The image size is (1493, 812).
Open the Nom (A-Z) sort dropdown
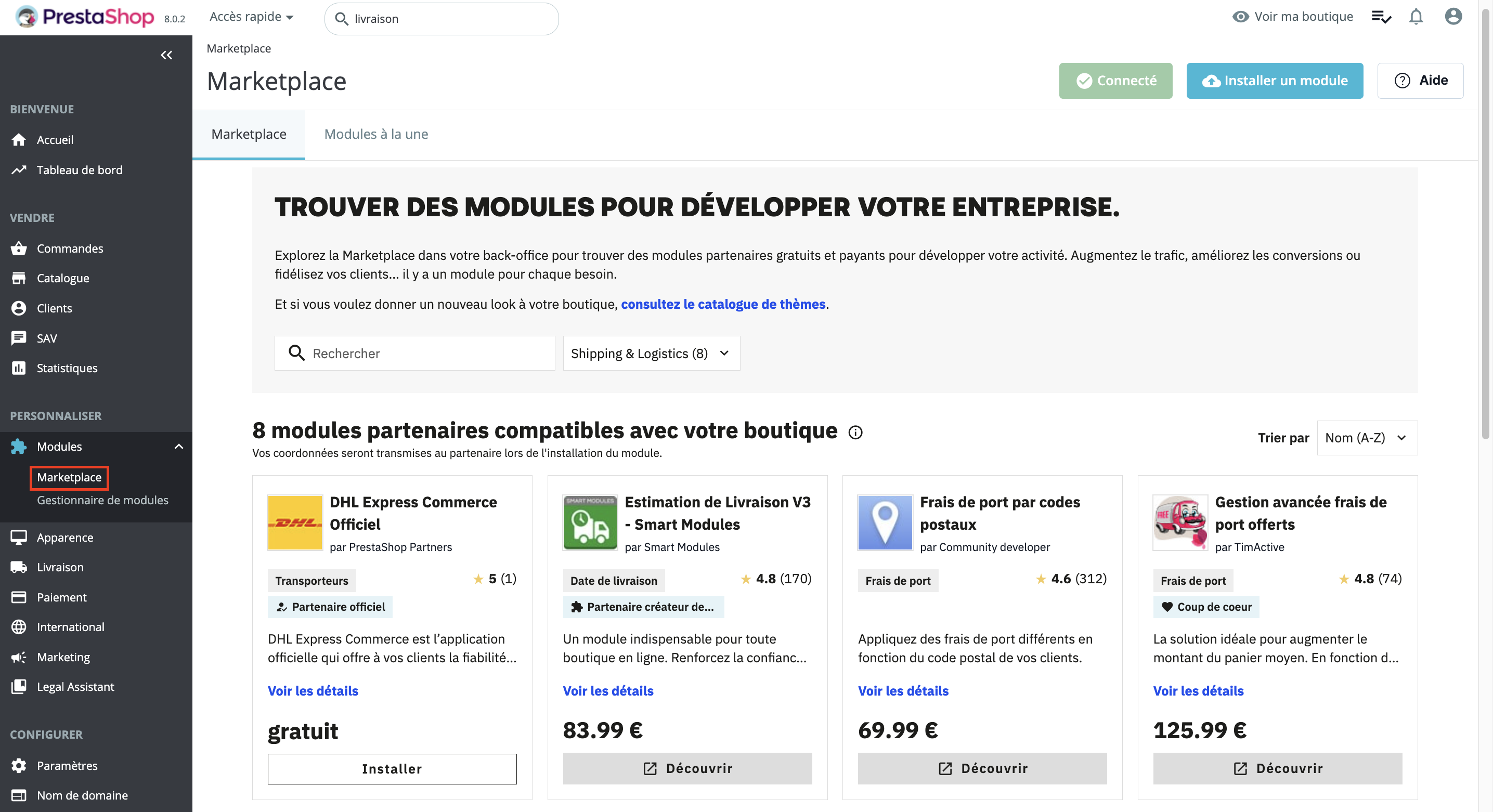click(1367, 438)
